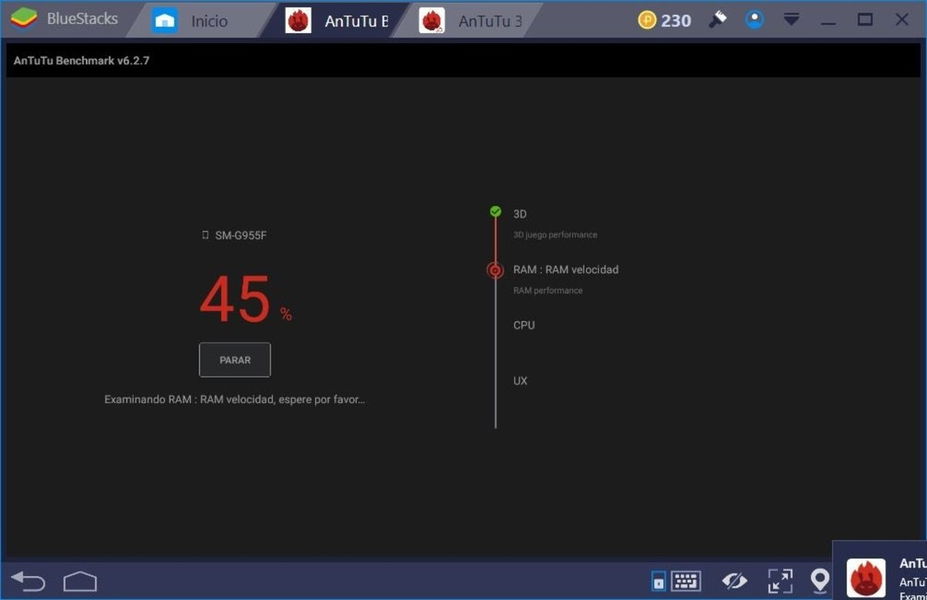Open the points balance showing 230

(x=676, y=21)
